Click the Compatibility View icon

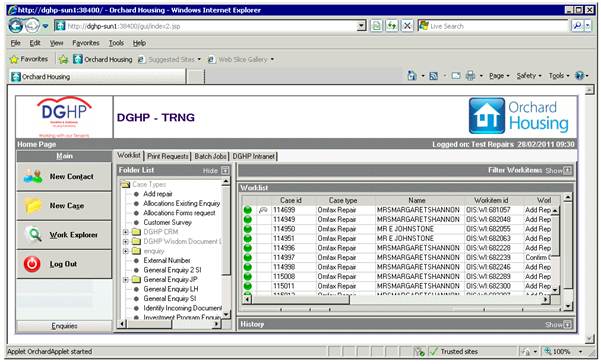376,26
